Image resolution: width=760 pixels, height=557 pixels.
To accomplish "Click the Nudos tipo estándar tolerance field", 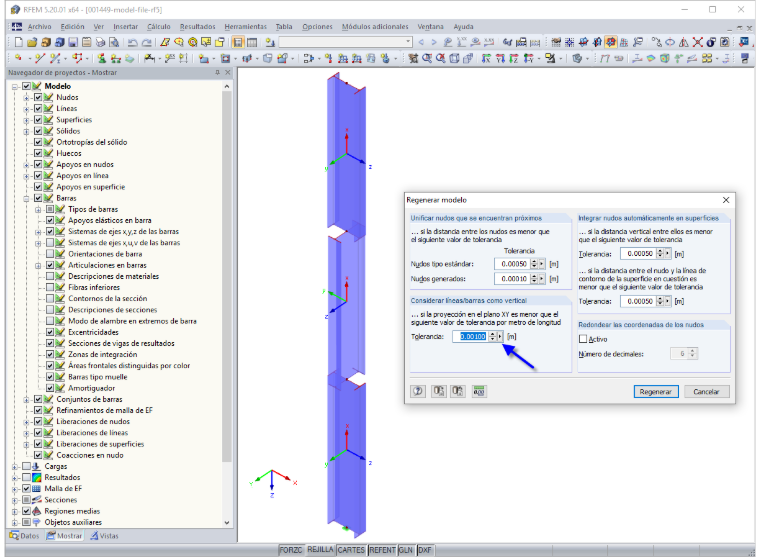I will [x=512, y=264].
